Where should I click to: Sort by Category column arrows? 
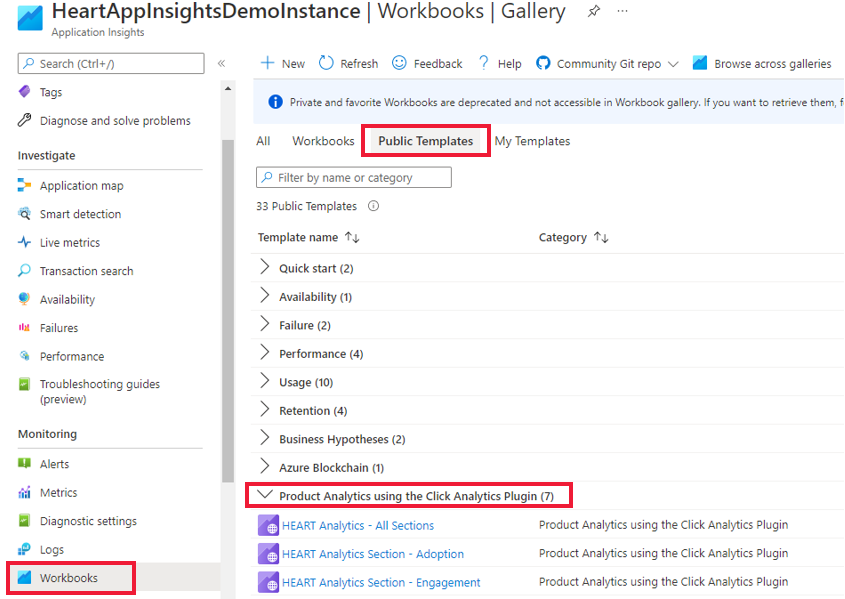601,237
